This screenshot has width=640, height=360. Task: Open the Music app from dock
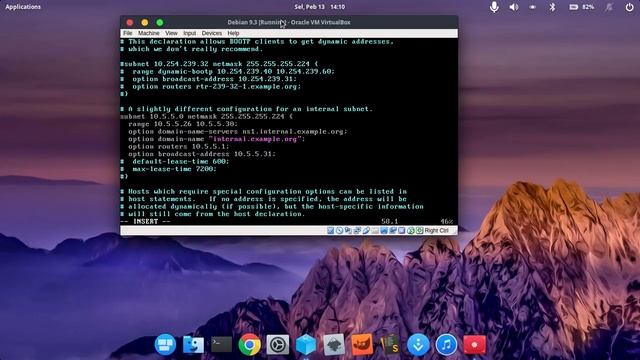coord(446,344)
